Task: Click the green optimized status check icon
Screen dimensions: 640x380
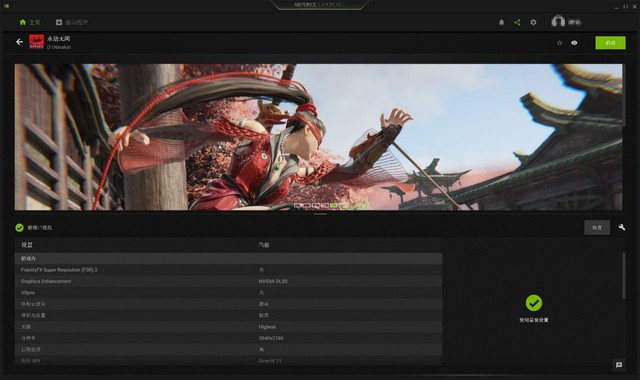Action: pyautogui.click(x=19, y=227)
